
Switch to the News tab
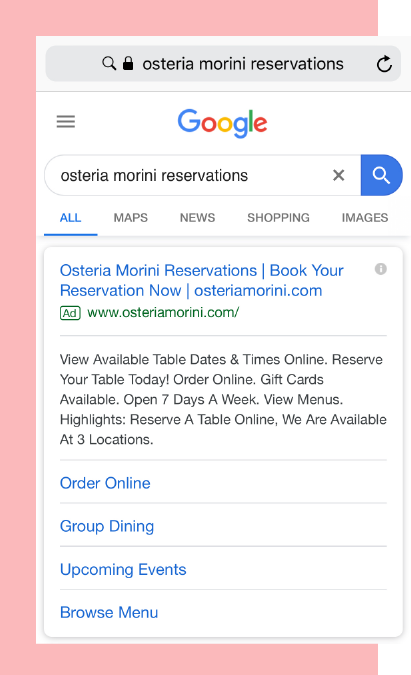197,217
